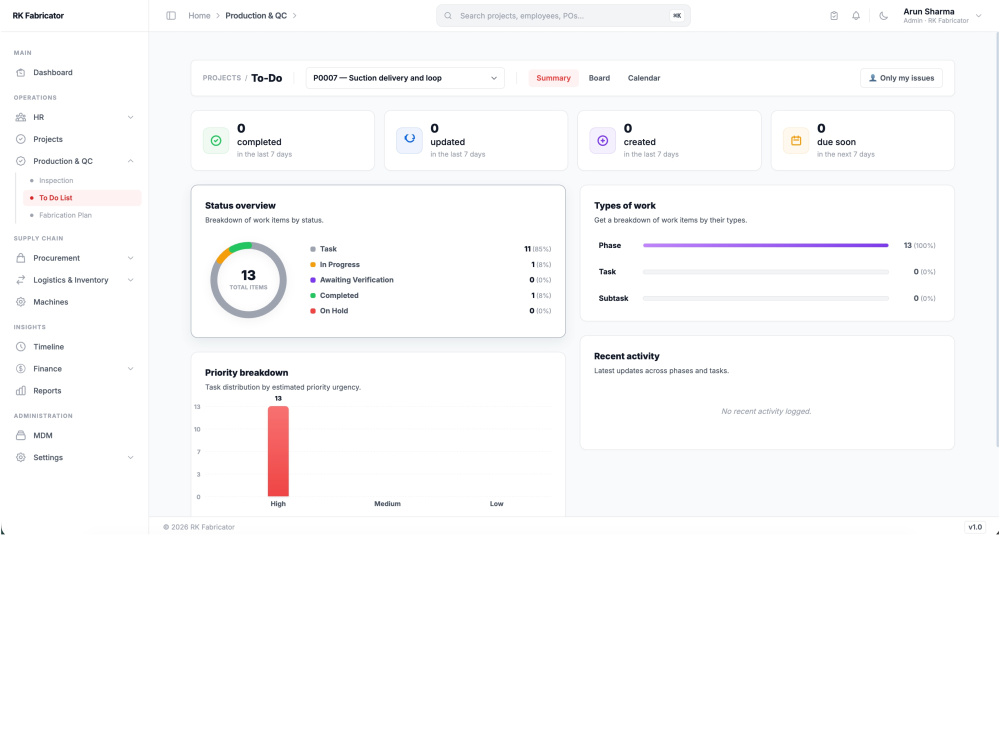Click the status donut chart
The height and width of the screenshot is (750, 1000).
coord(248,280)
